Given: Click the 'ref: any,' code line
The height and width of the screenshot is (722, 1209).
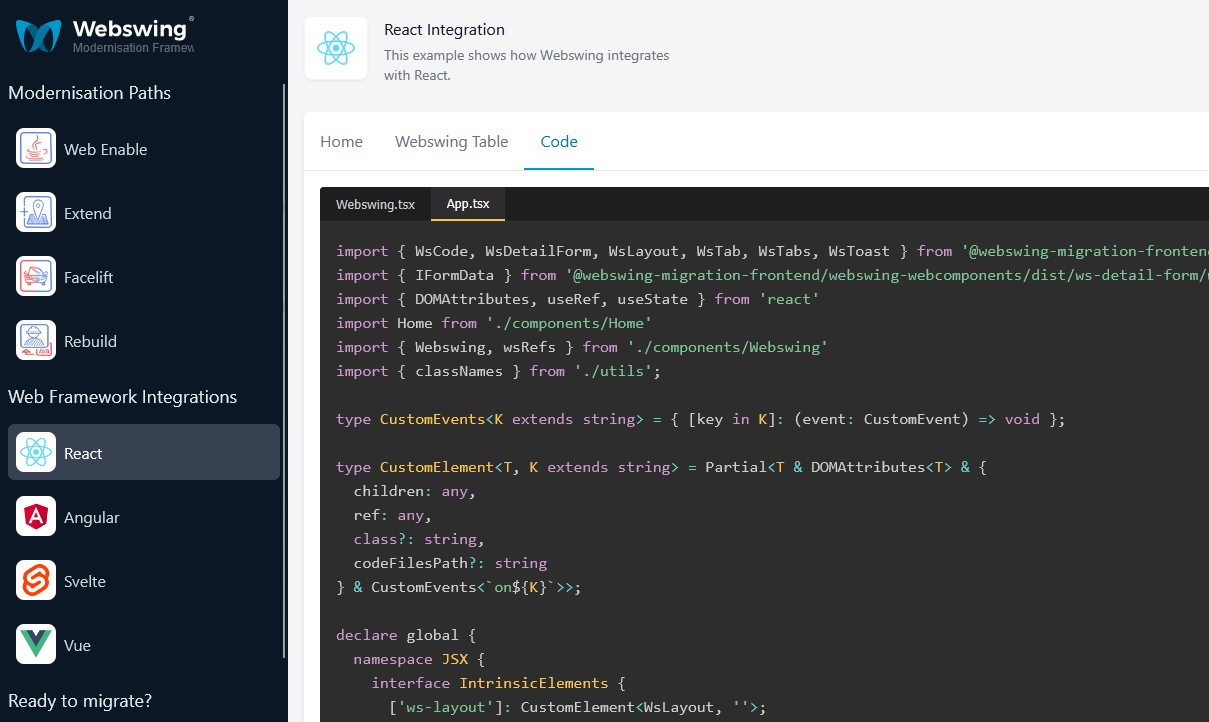Looking at the screenshot, I should pyautogui.click(x=392, y=515).
